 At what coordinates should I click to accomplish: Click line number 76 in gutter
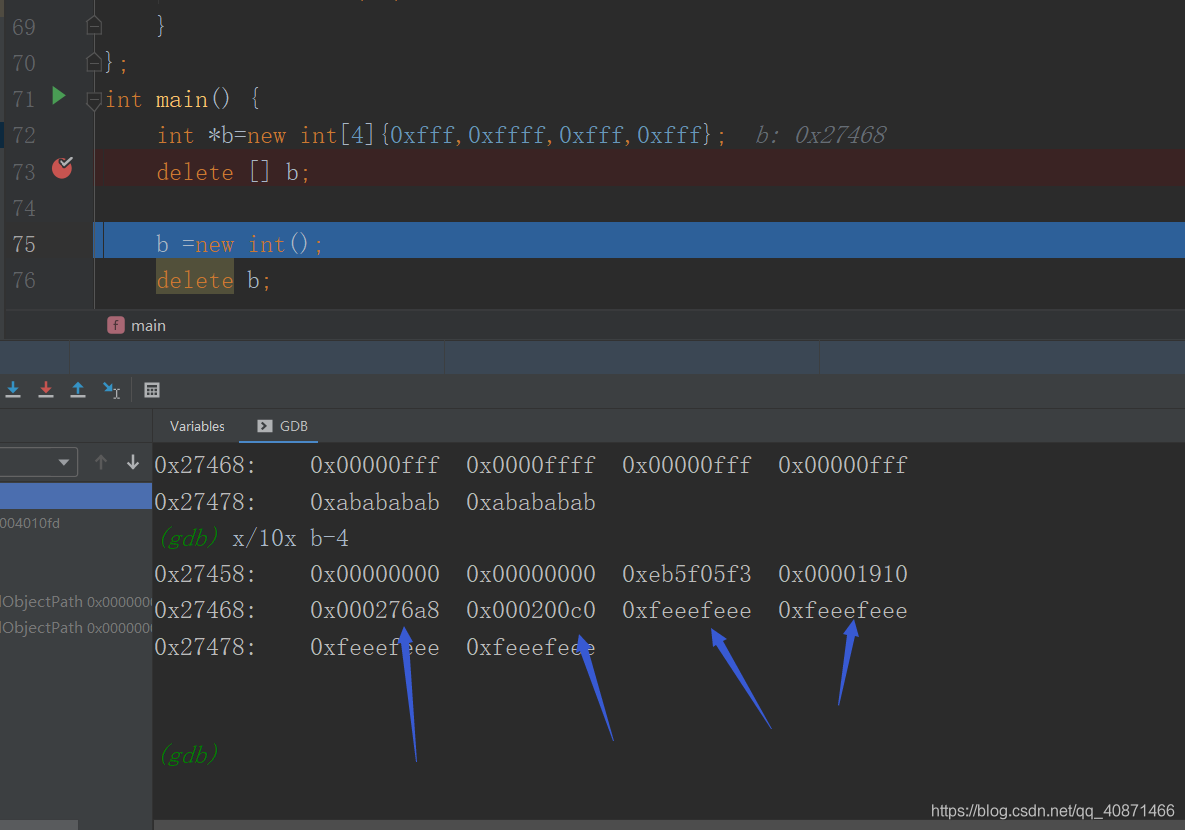point(24,280)
